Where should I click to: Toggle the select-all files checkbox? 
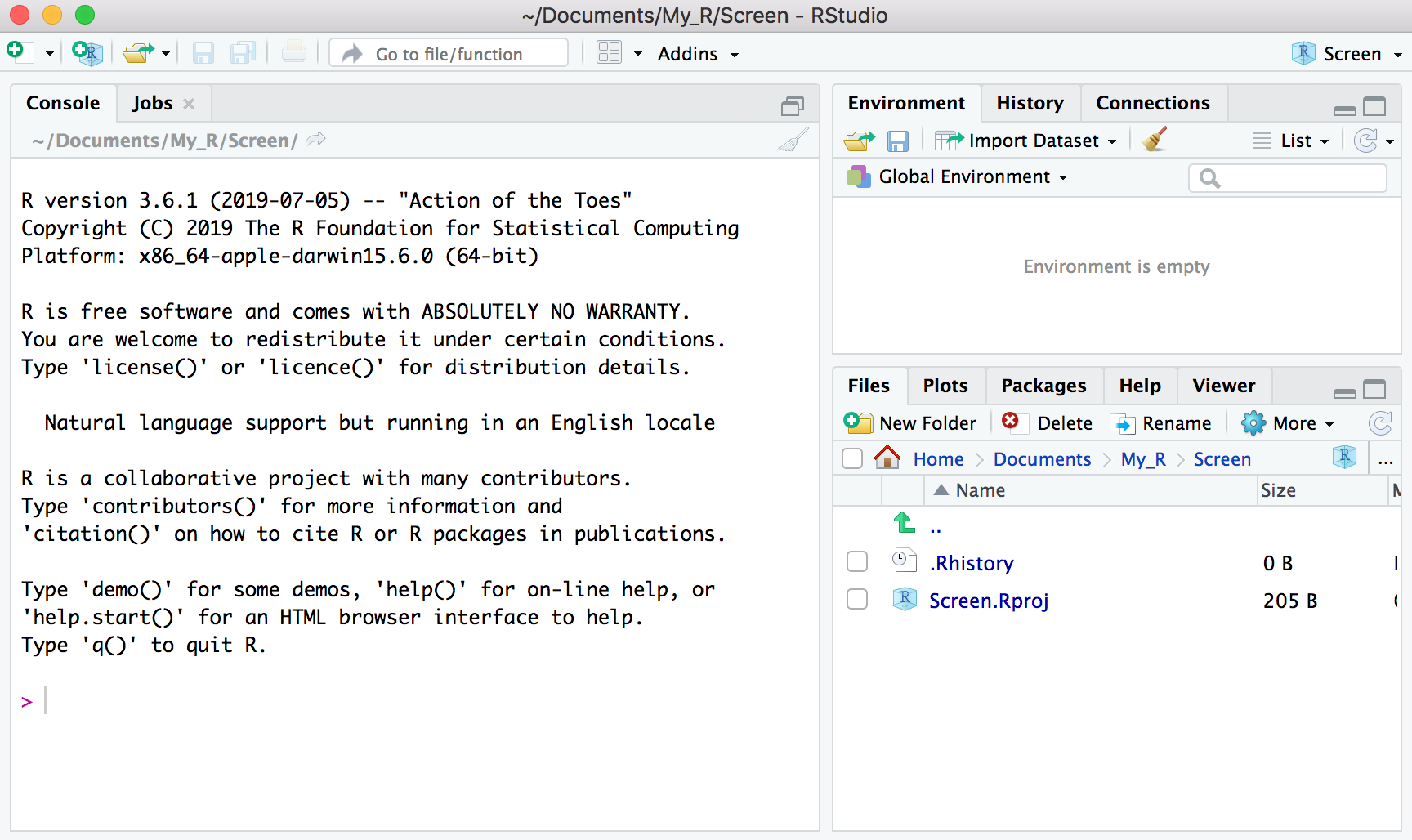[852, 459]
